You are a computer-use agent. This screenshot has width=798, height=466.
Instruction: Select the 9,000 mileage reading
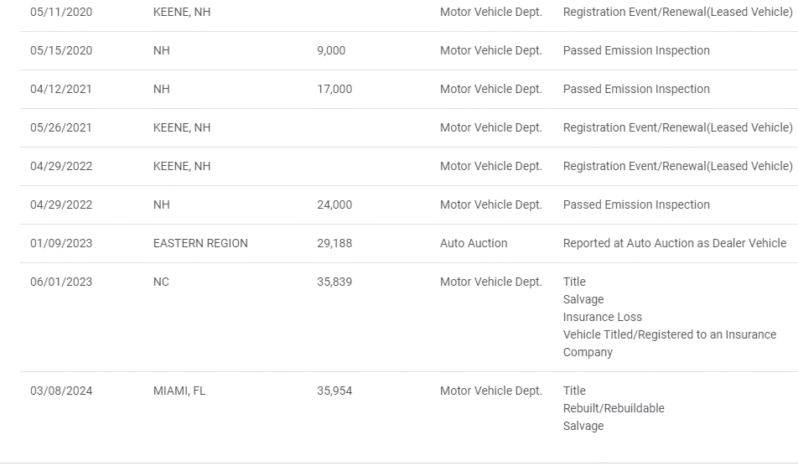click(x=330, y=51)
